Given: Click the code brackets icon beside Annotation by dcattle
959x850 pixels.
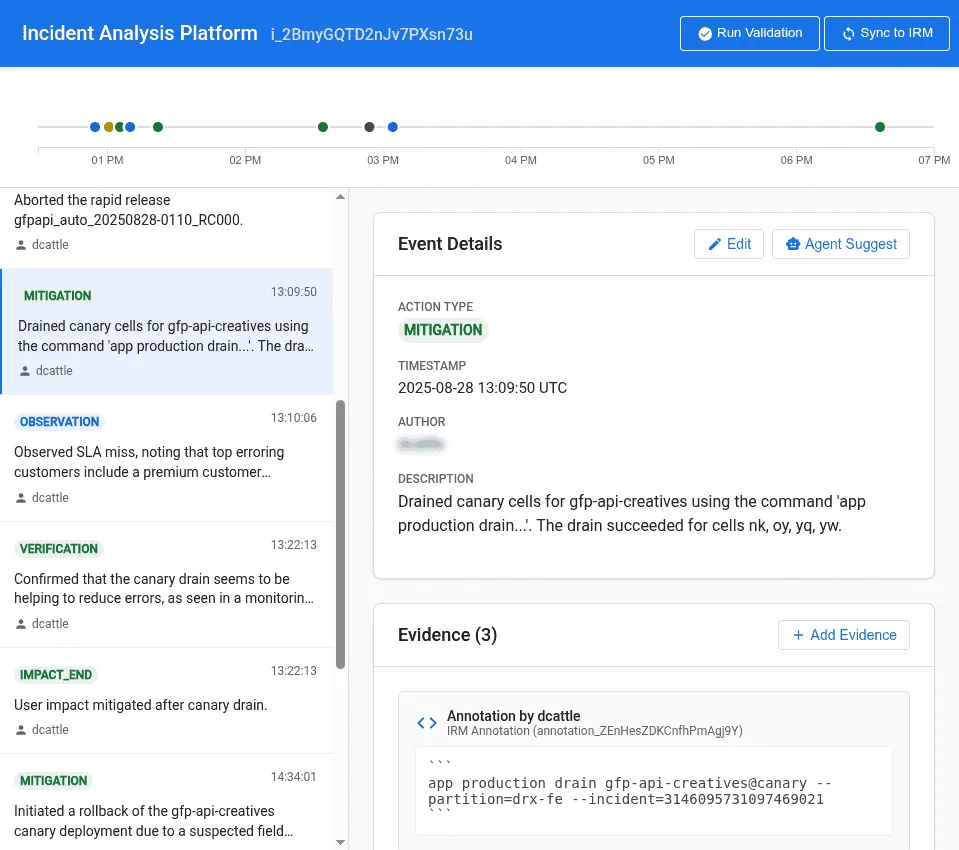Looking at the screenshot, I should [427, 723].
